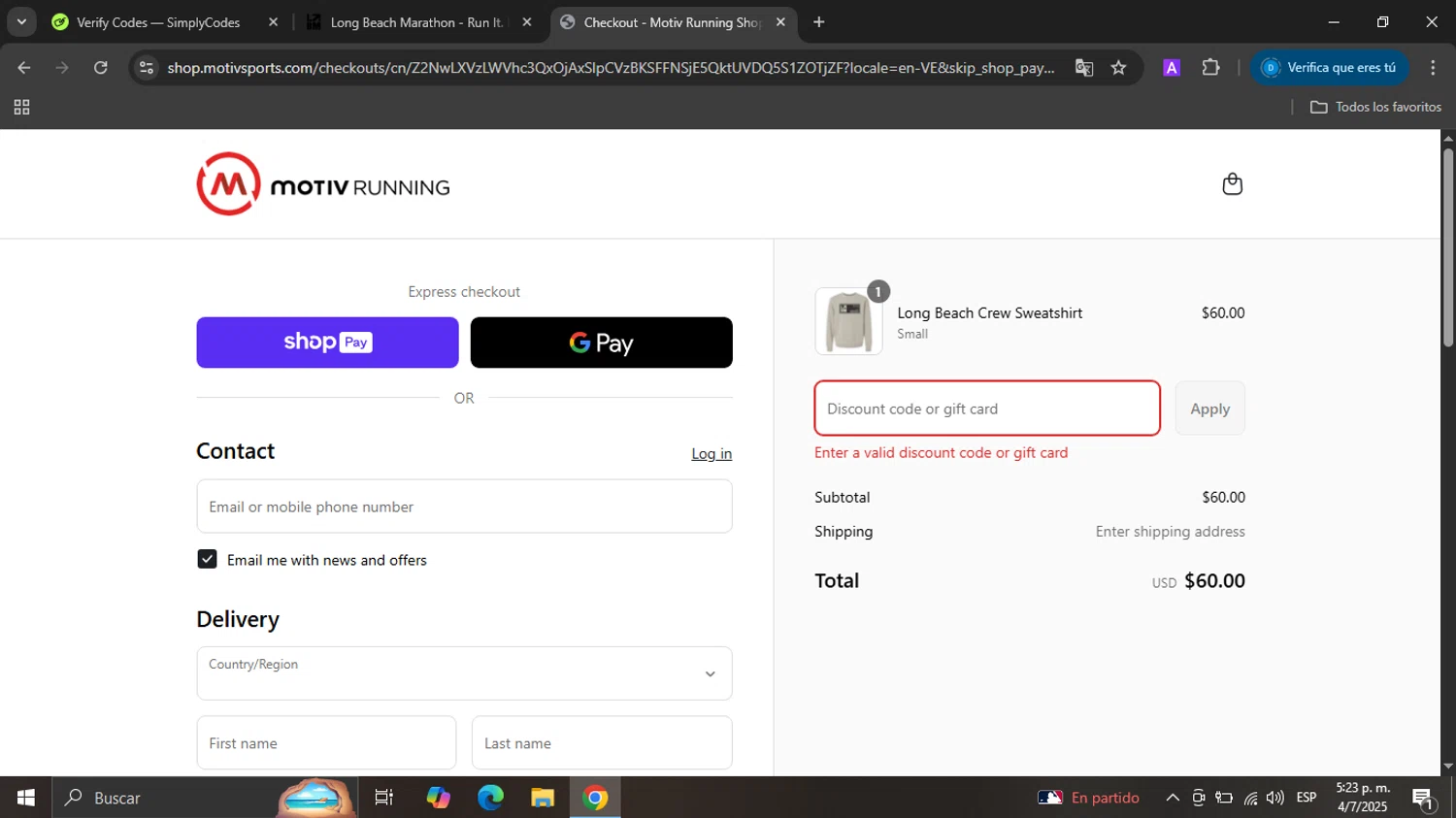
Task: Click the Apply discount button
Action: pos(1209,409)
